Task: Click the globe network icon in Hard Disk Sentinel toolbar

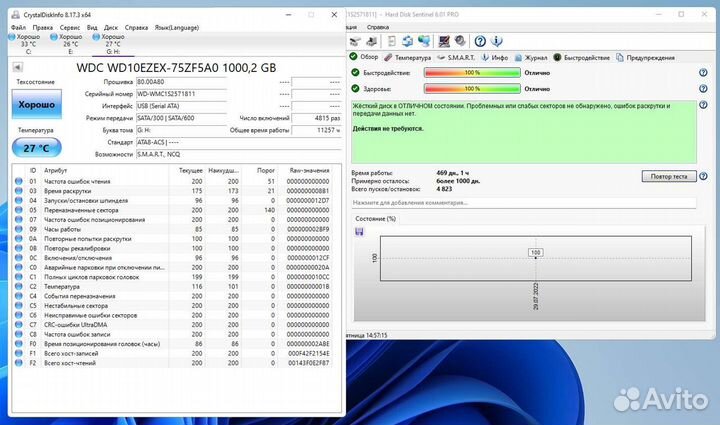Action: tap(424, 42)
